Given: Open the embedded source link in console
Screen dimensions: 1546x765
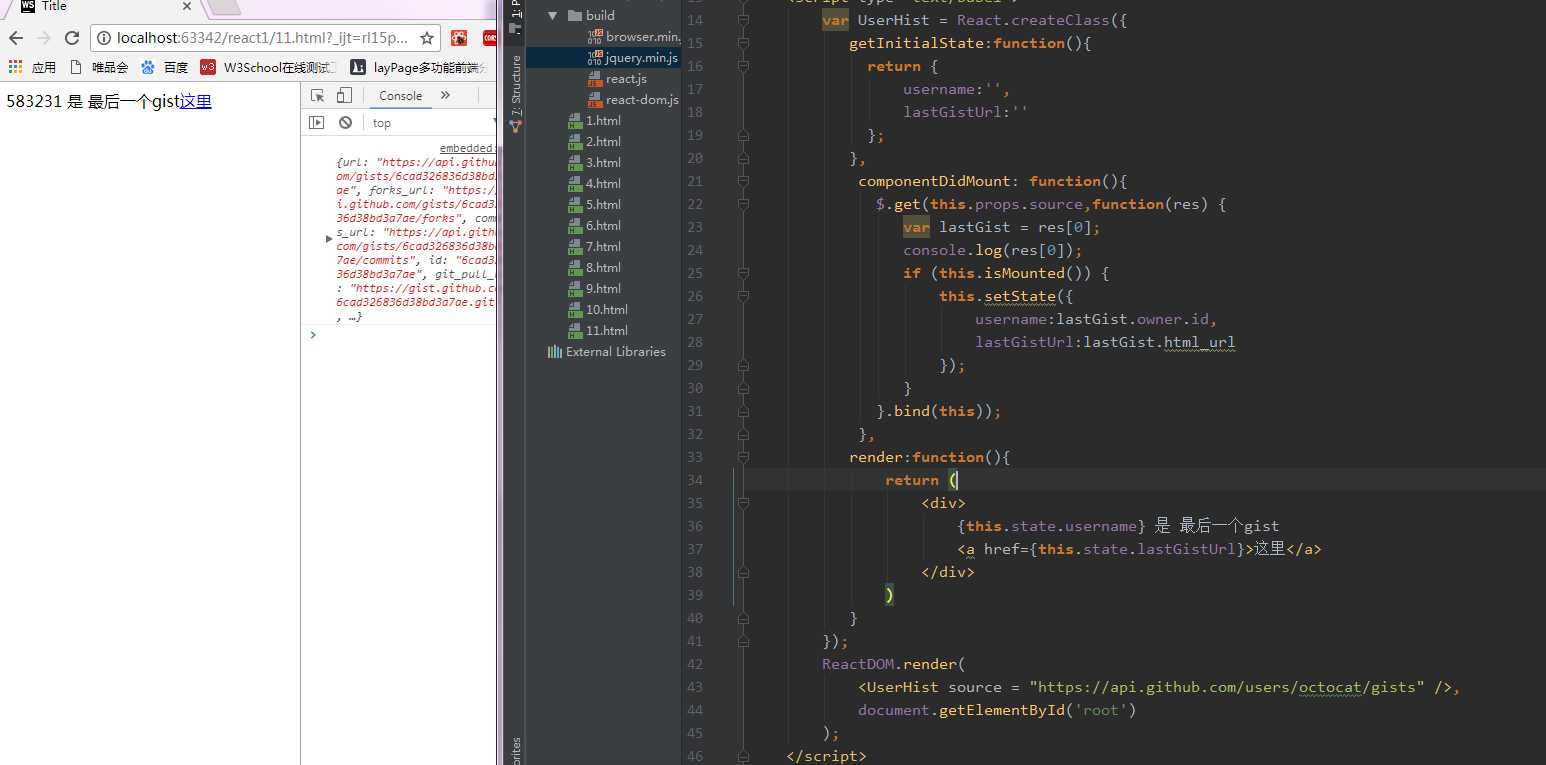Looking at the screenshot, I should [467, 148].
